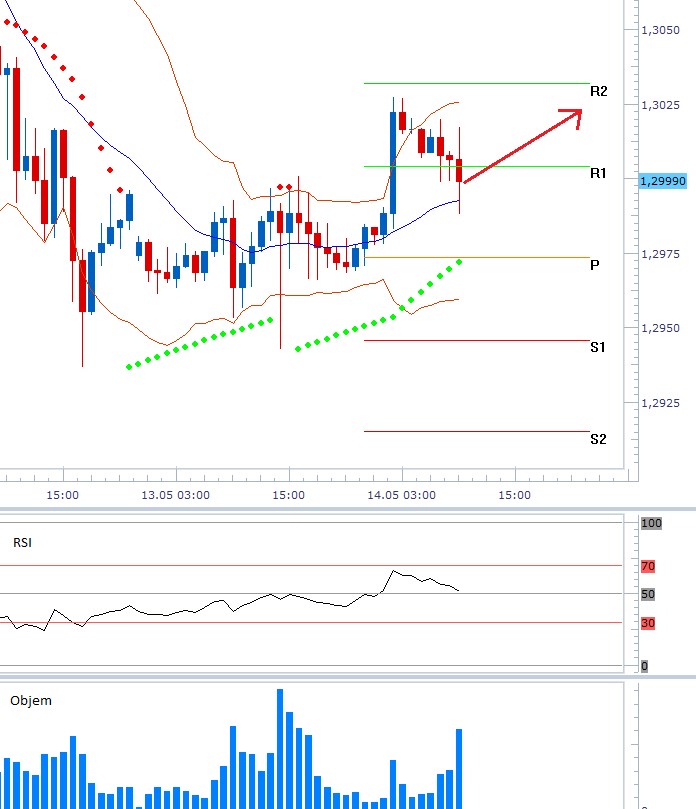Click the orange pivot P line
This screenshot has height=809, width=696.
click(477, 257)
